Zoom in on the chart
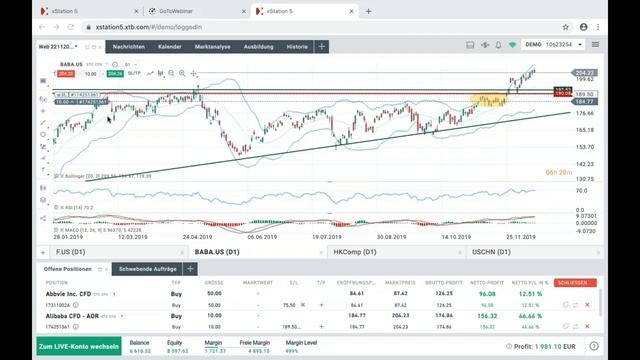Viewport: 640px width, 360px height. 182,73
